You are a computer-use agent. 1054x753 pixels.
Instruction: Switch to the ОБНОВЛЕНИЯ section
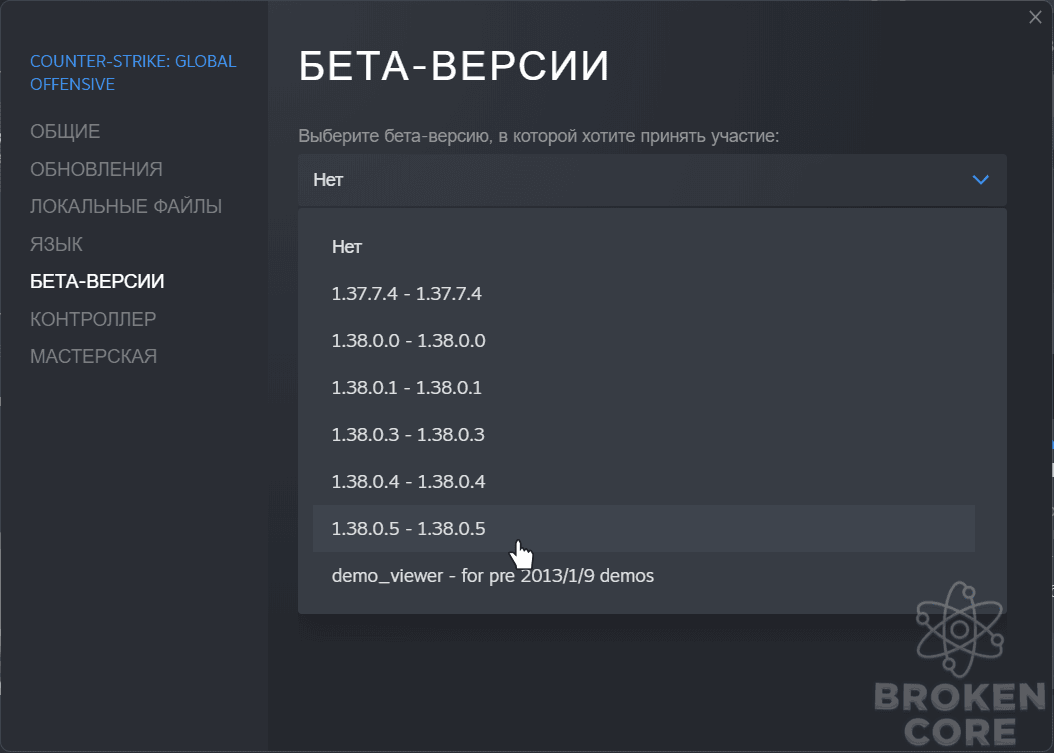click(96, 169)
